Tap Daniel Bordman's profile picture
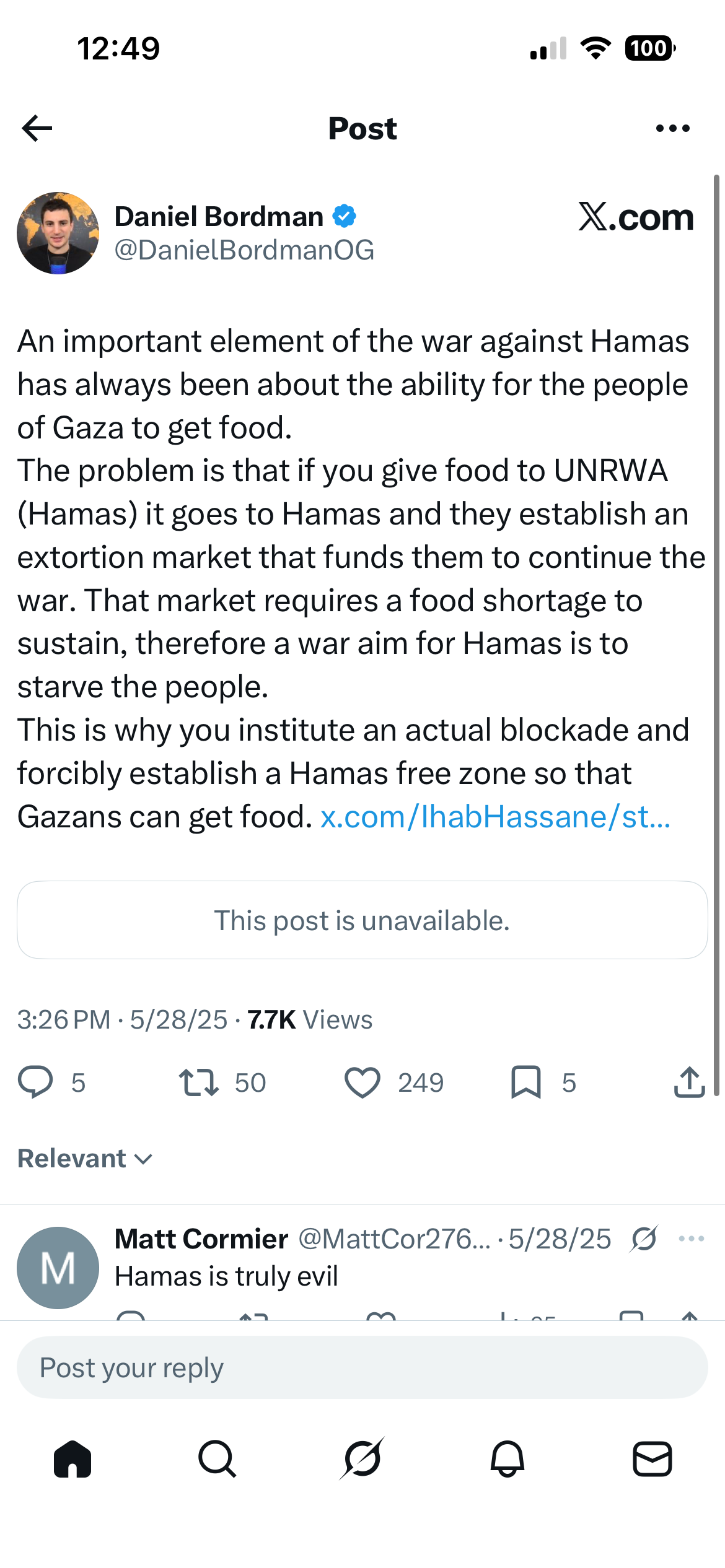This screenshot has height=1568, width=725. 58,233
